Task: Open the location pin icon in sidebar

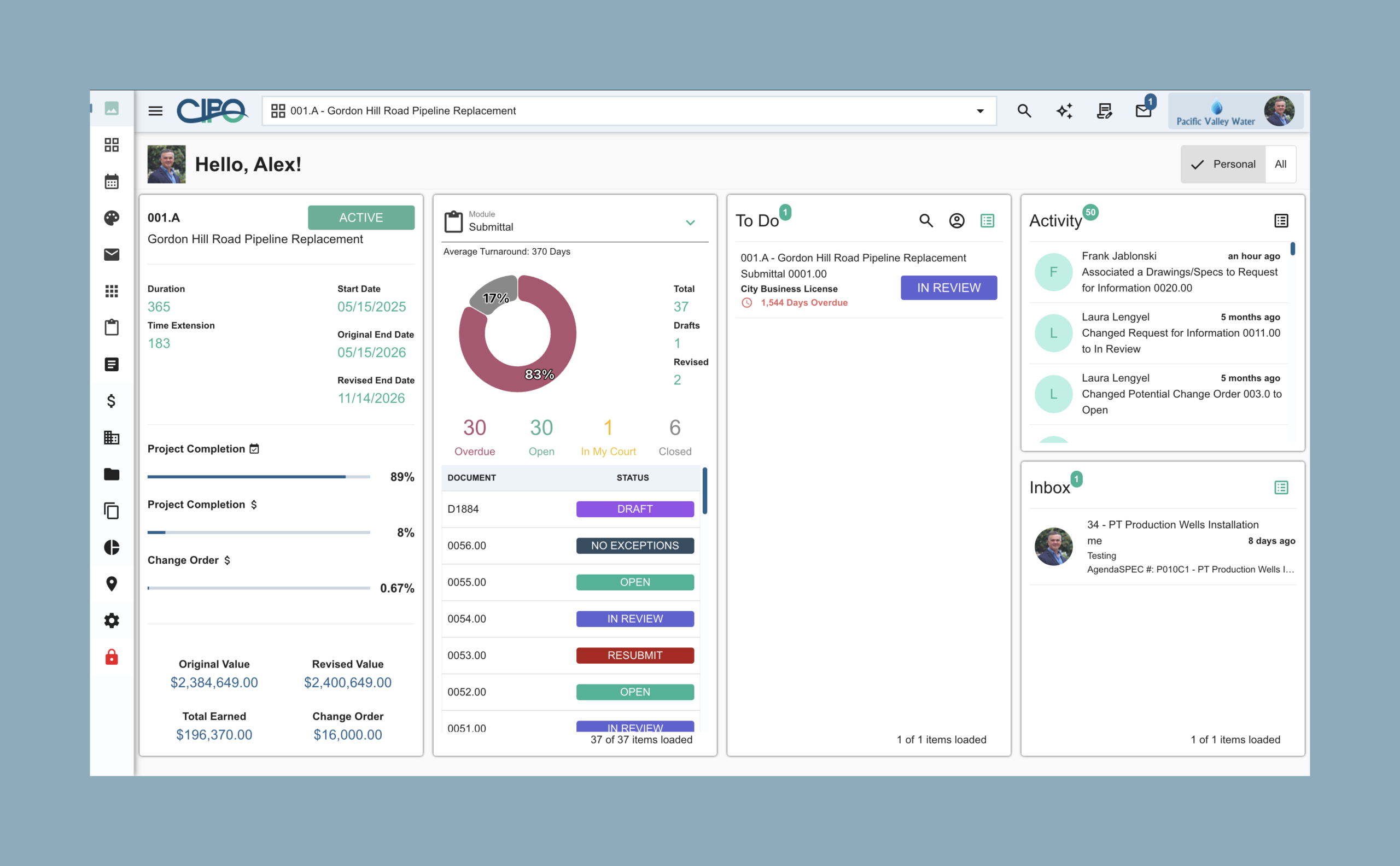Action: (x=112, y=584)
